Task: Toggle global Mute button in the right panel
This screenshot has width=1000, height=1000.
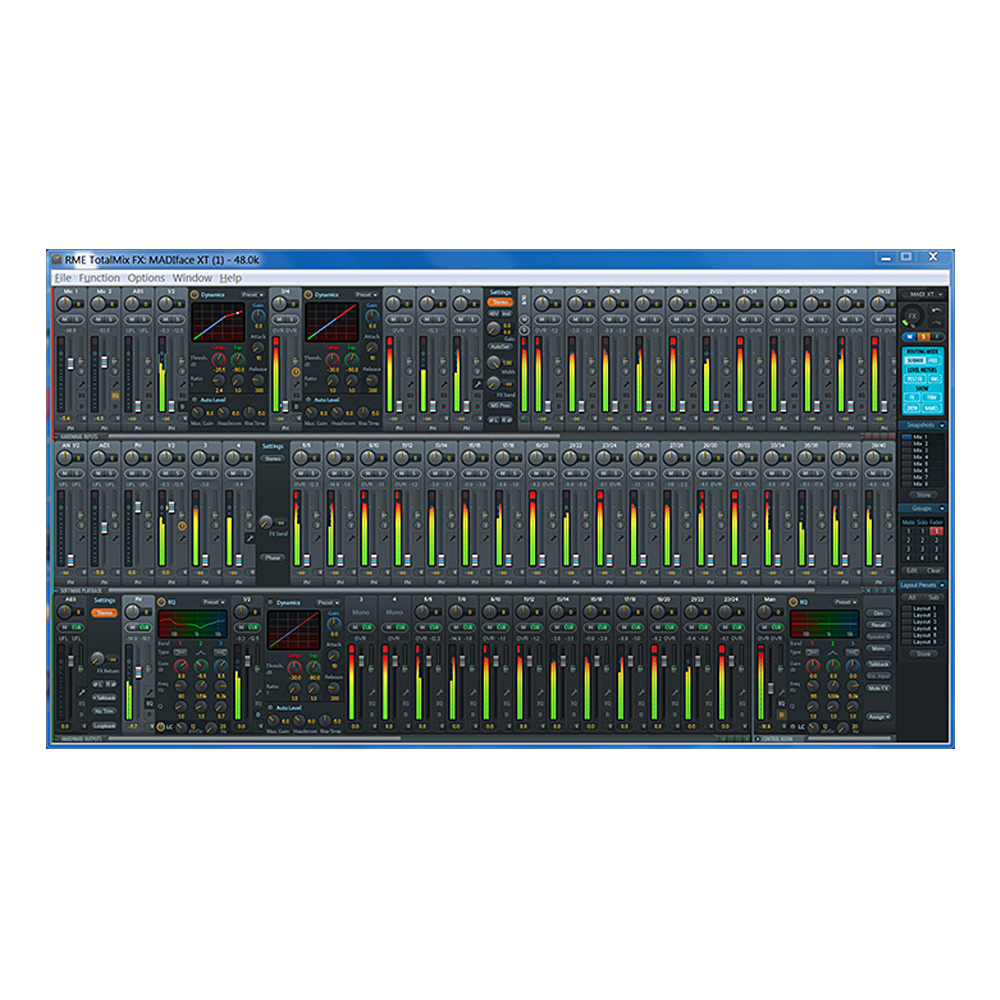Action: click(909, 337)
